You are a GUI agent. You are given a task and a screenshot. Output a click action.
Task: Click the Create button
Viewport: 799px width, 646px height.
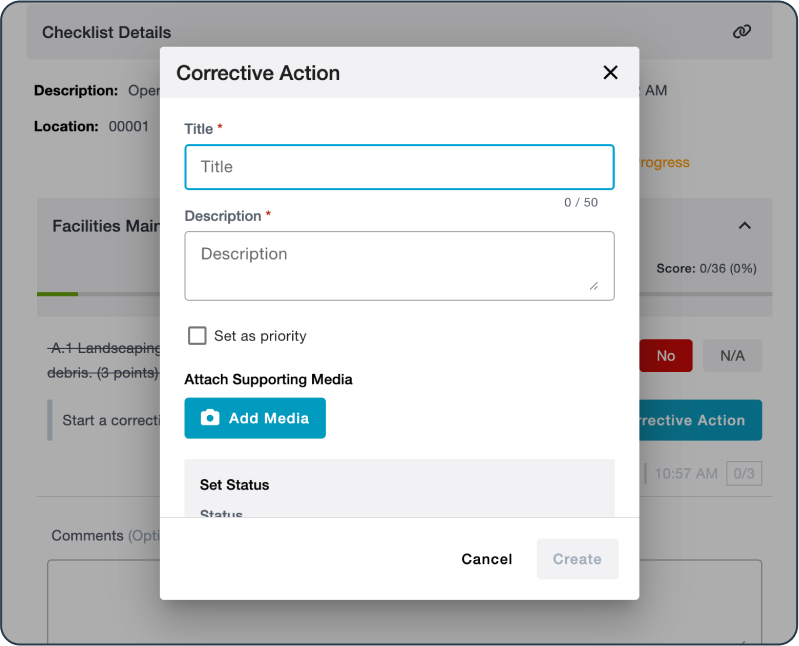[577, 559]
